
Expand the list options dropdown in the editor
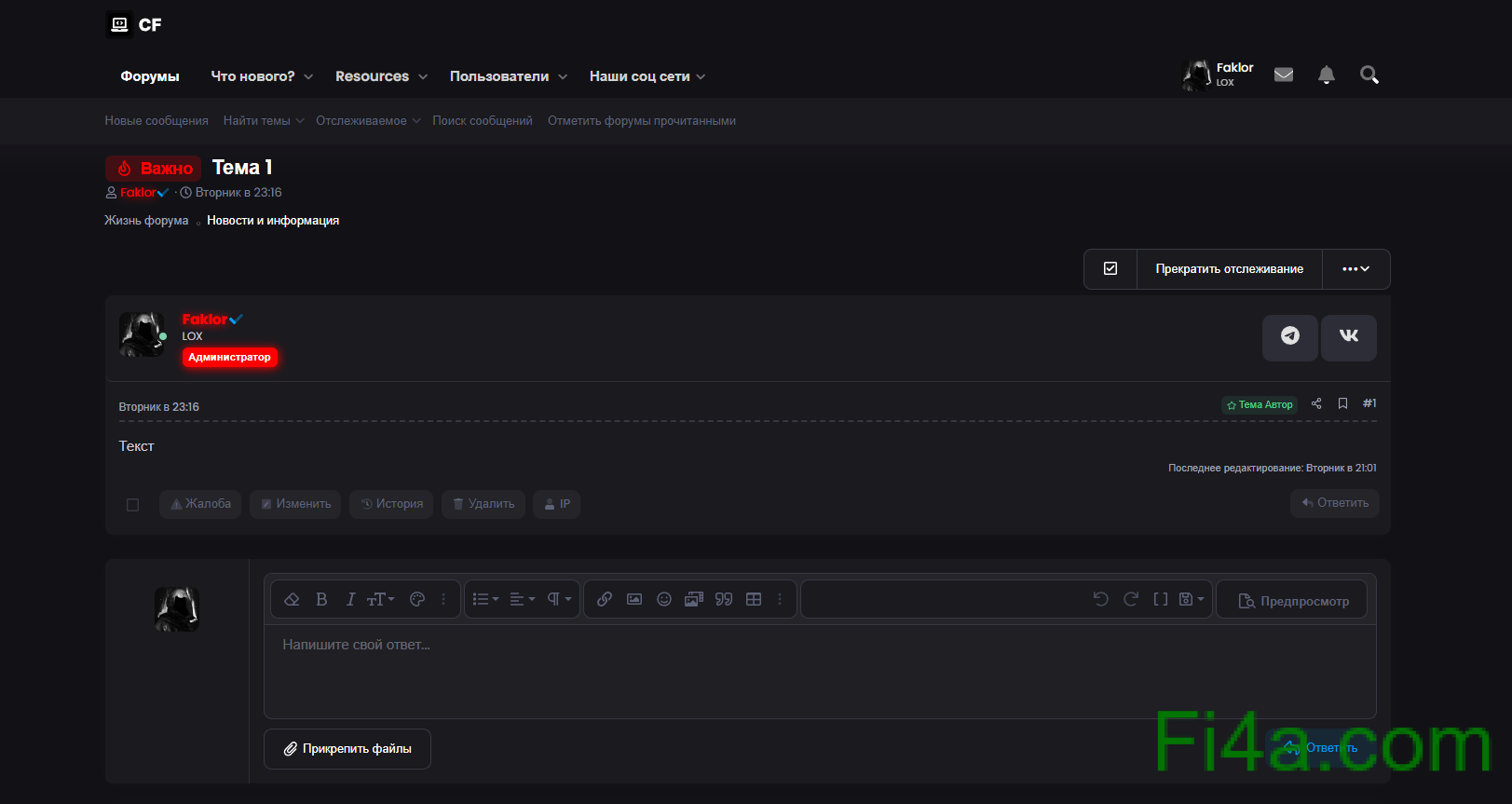[485, 599]
